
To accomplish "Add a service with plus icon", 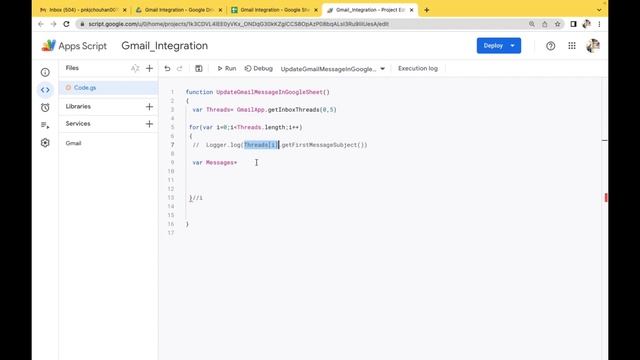I will 149,124.
